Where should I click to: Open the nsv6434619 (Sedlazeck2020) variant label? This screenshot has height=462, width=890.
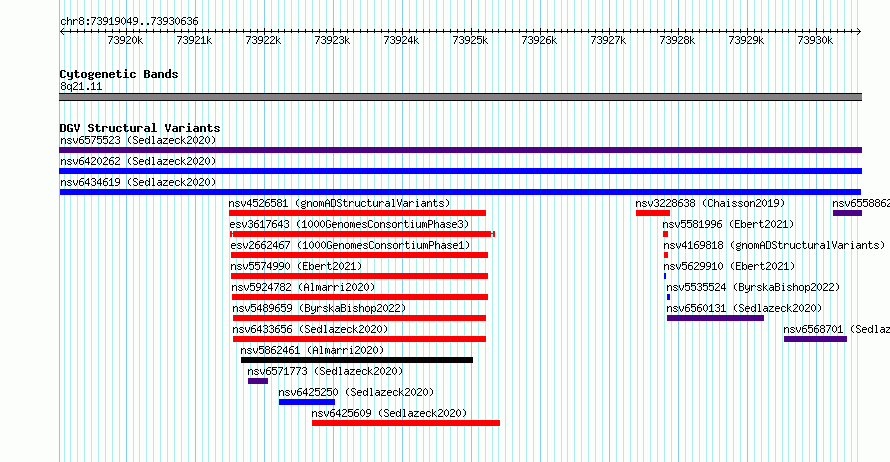point(138,182)
